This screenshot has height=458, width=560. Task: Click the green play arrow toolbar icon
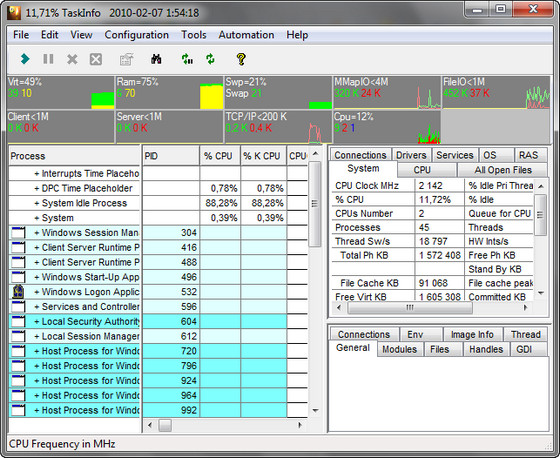coord(25,59)
